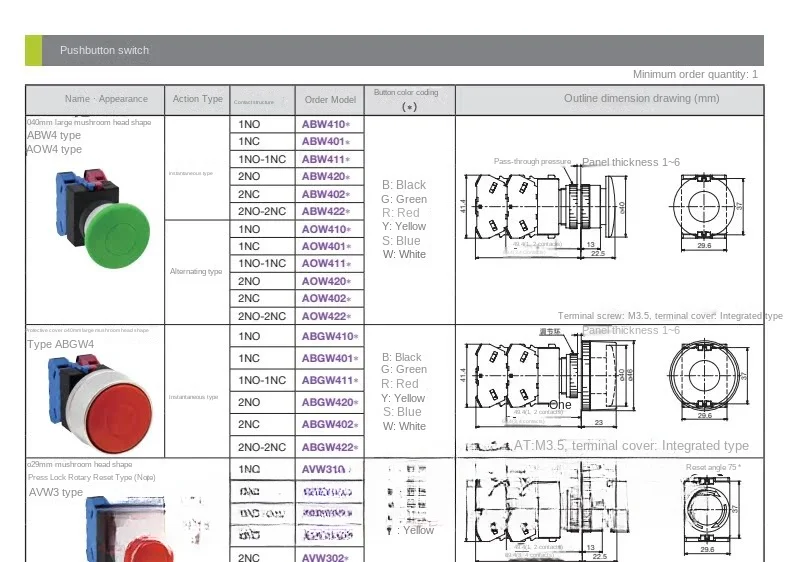The width and height of the screenshot is (790, 562).
Task: Click the Type ABGW4 label
Action: coord(60,344)
